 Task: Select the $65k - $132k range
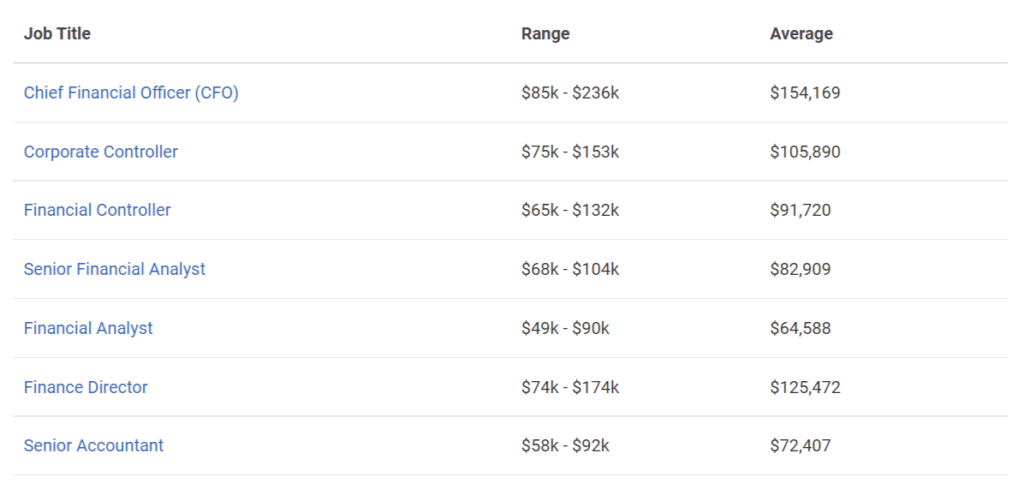coord(570,210)
